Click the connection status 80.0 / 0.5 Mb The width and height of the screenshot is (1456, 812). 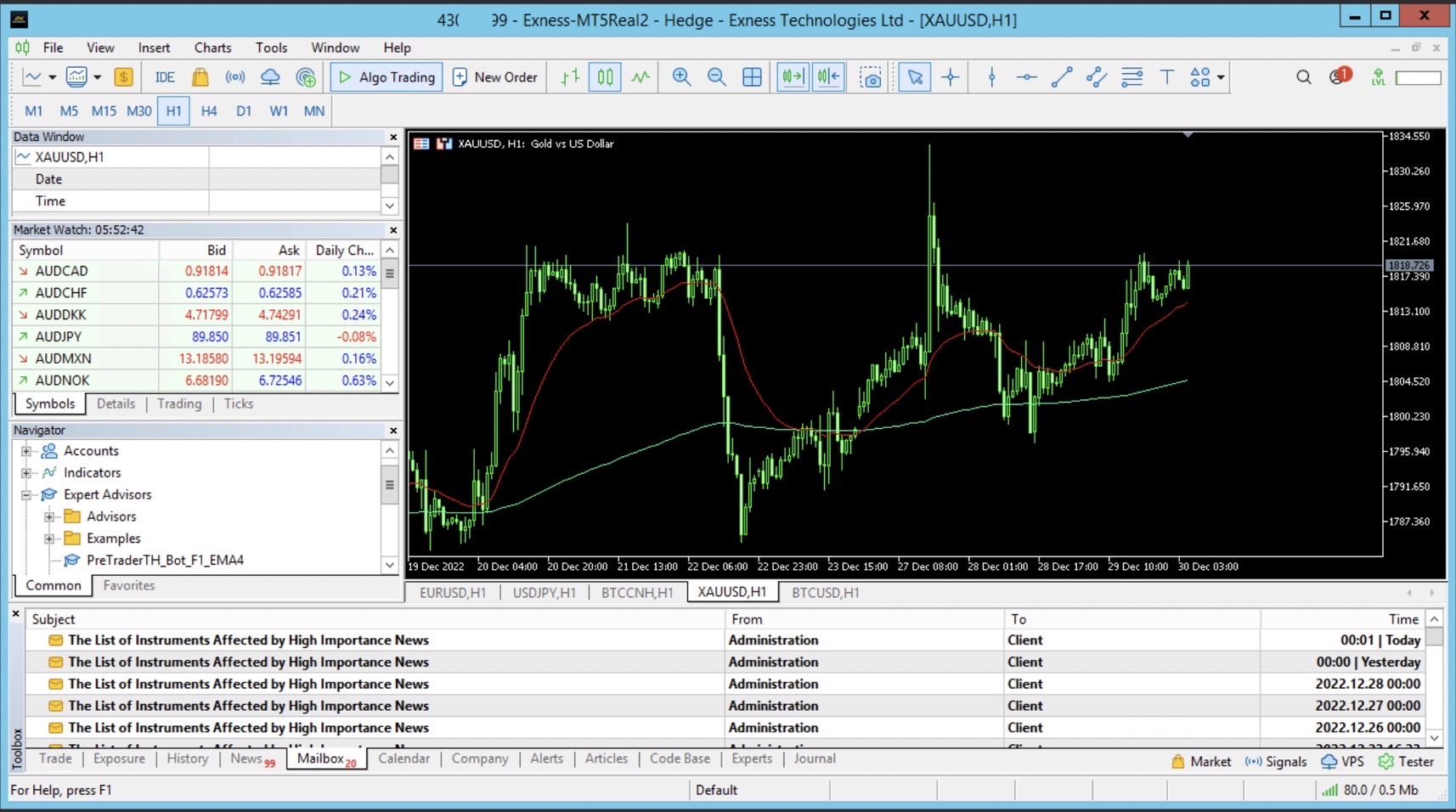coord(1371,790)
